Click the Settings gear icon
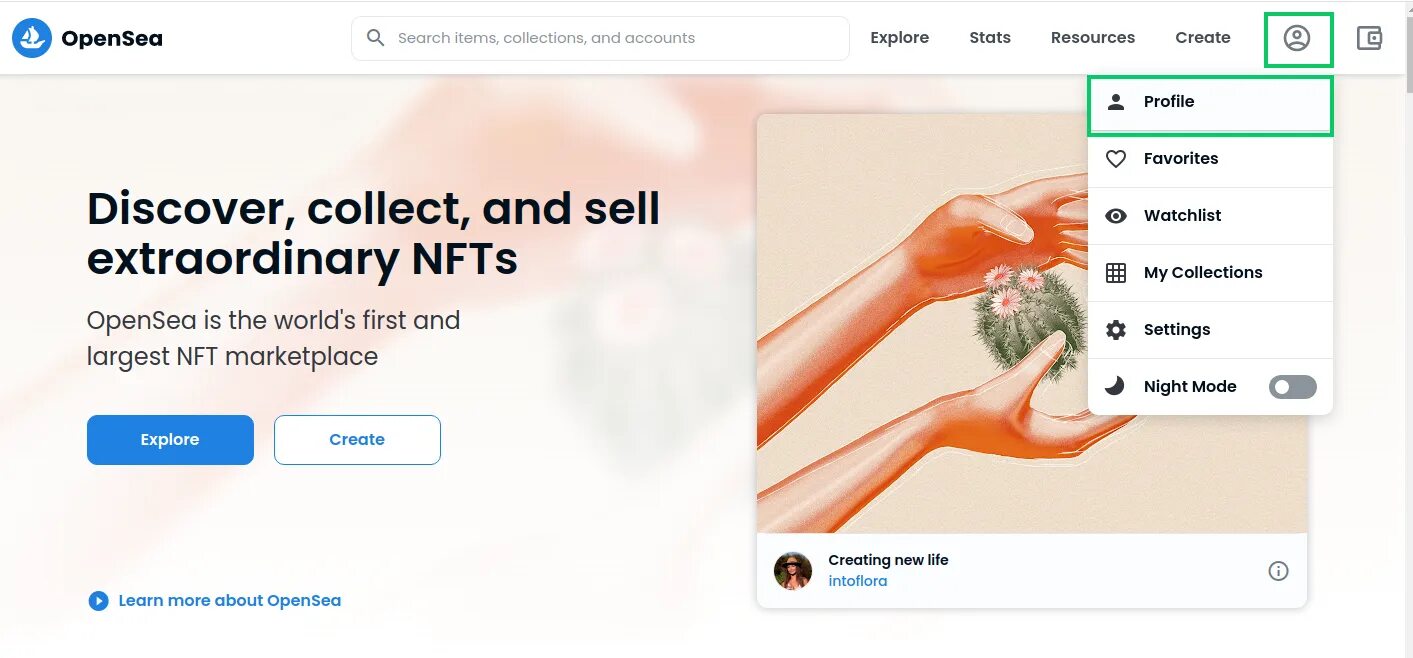 click(1116, 330)
